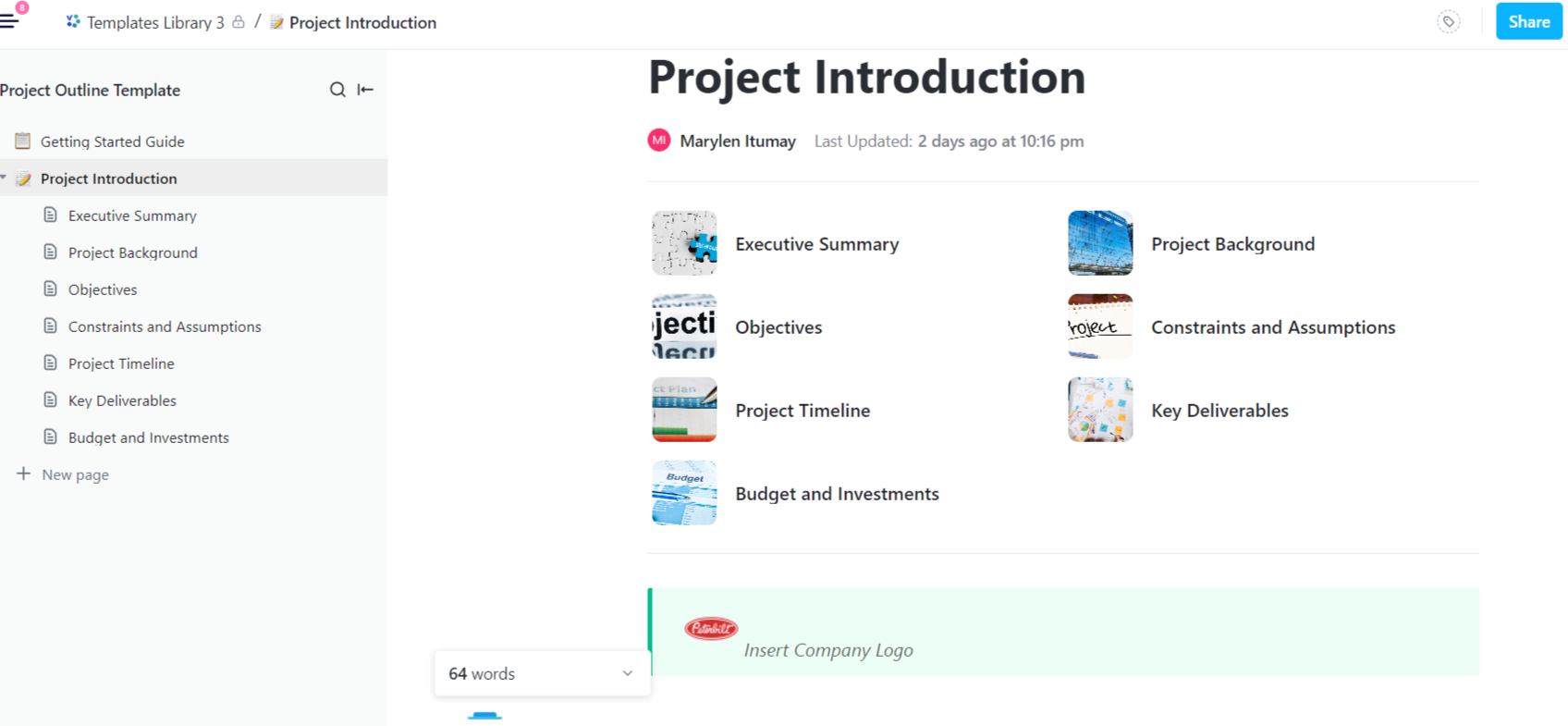Click the lock icon beside Templates Library 3

(x=238, y=21)
